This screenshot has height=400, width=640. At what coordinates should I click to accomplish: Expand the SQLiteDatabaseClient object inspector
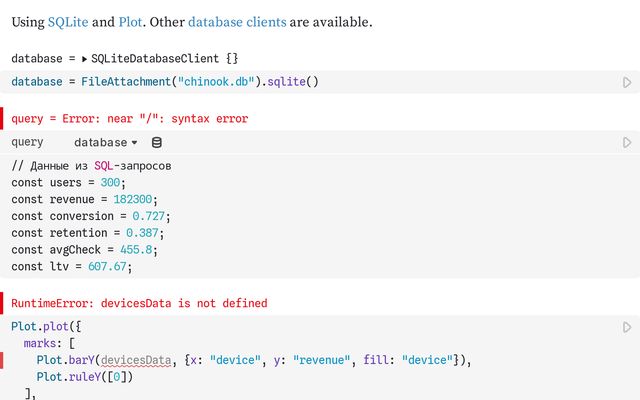[x=85, y=59]
